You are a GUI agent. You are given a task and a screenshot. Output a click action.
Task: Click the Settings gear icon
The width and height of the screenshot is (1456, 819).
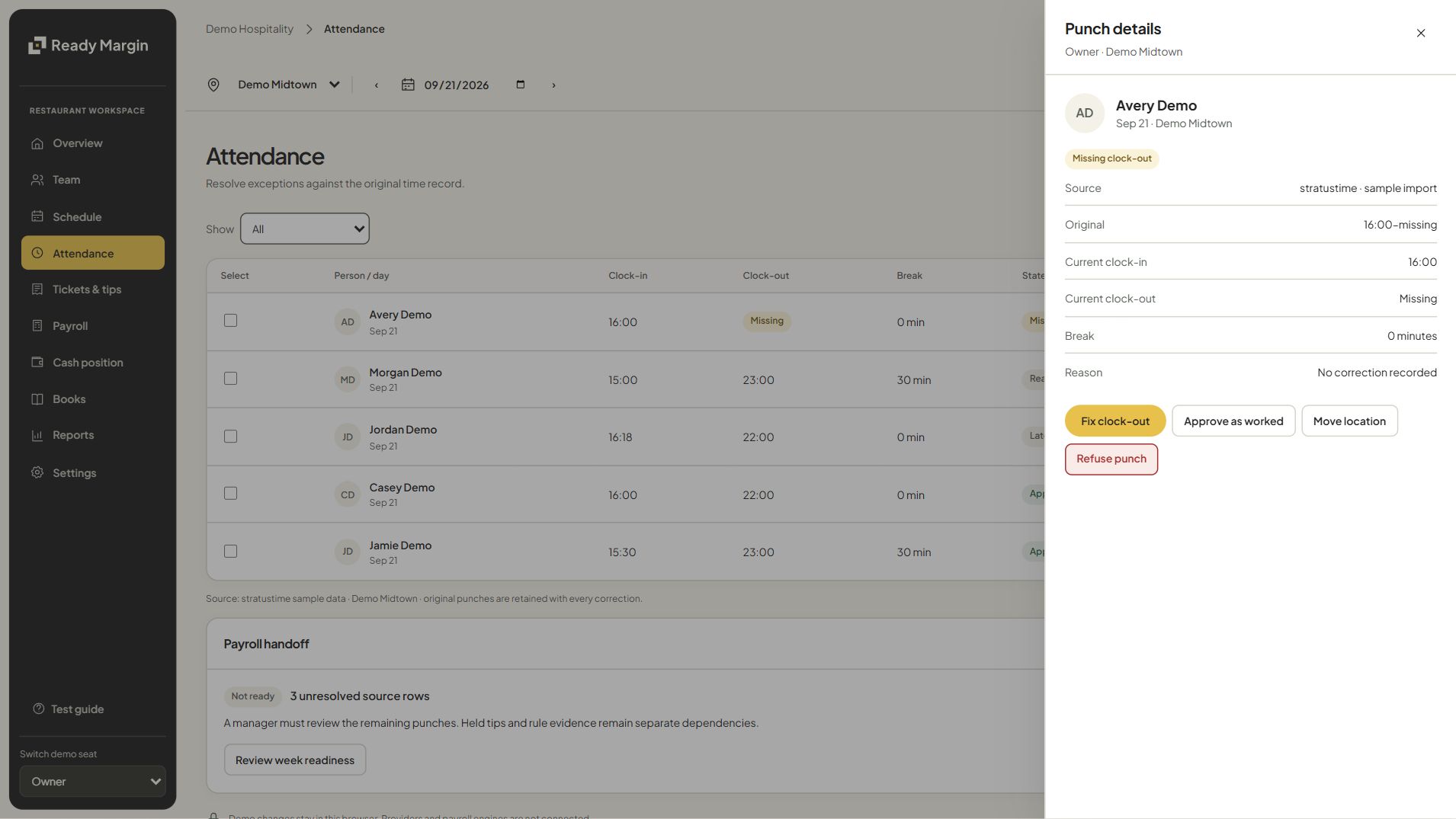click(37, 472)
